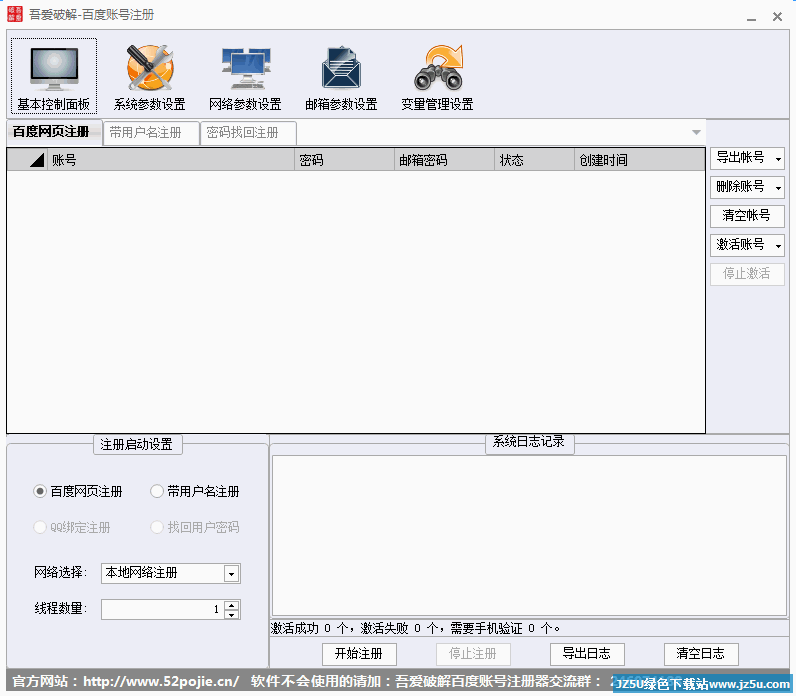The height and width of the screenshot is (696, 796).
Task: Open 网络参数设置 computers icon
Action: pos(246,77)
